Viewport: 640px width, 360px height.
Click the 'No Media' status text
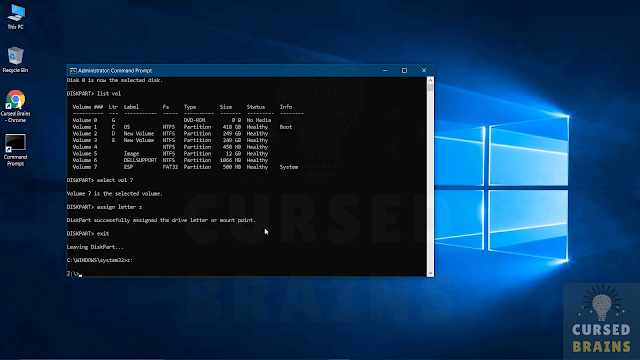click(259, 120)
